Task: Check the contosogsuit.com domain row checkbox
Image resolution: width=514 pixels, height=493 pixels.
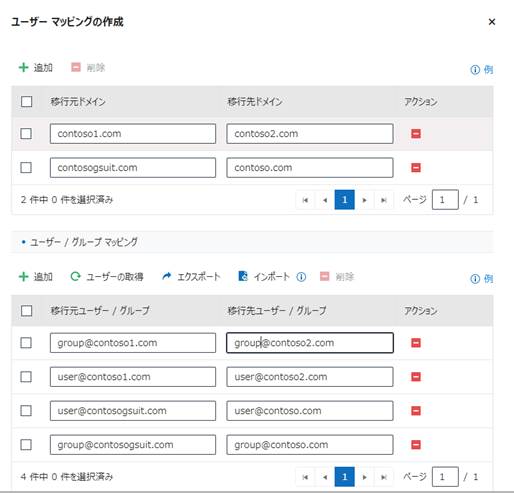Action: click(x=26, y=167)
